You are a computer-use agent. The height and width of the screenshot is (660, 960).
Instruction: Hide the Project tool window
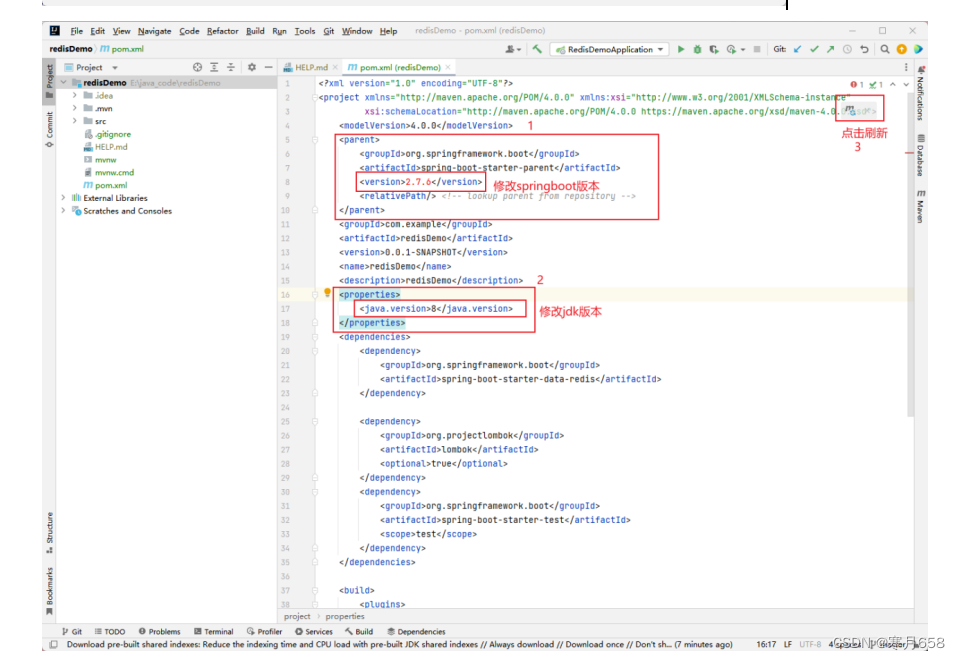pos(268,67)
